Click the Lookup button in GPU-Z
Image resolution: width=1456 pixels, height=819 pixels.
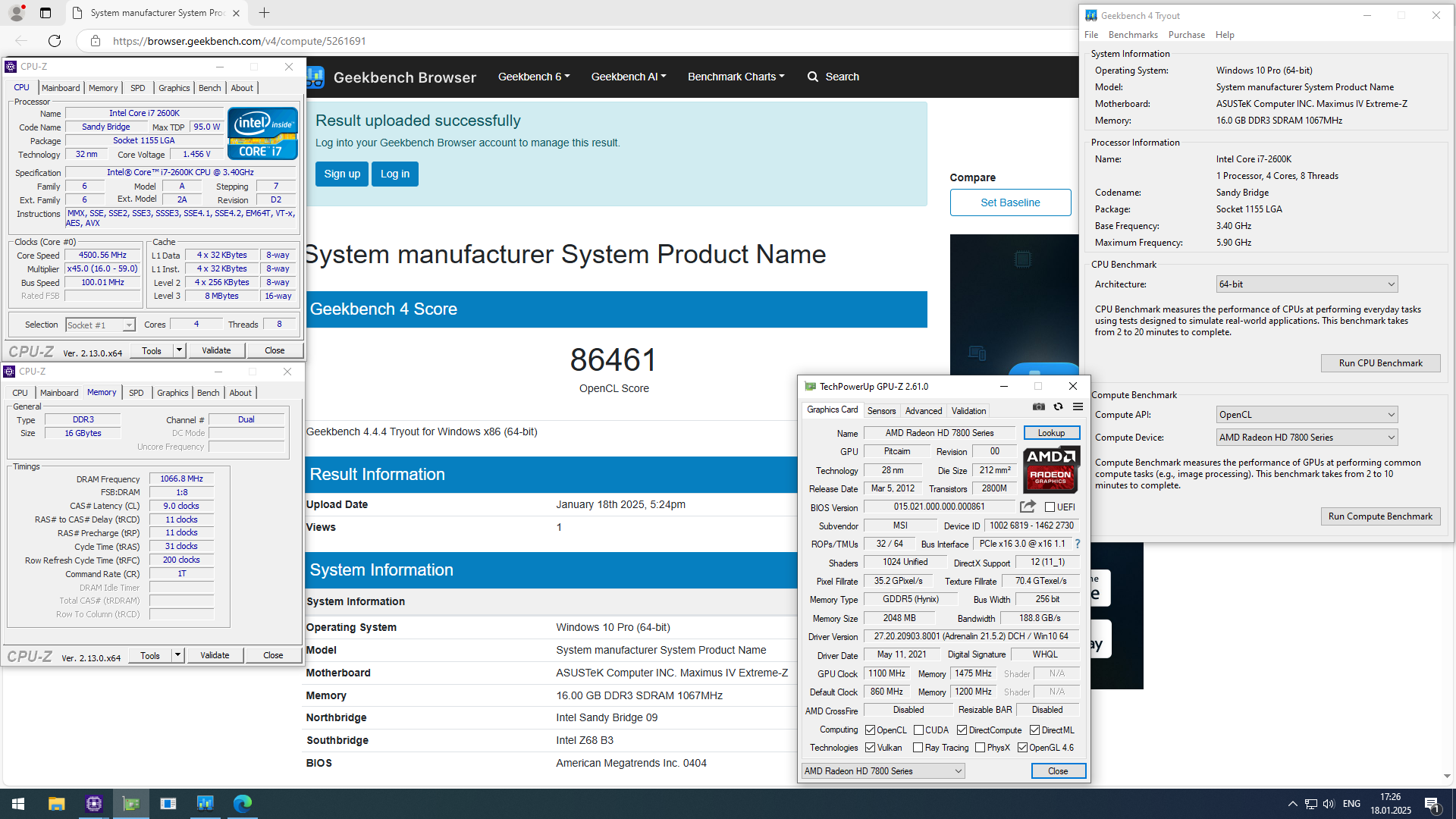point(1051,433)
